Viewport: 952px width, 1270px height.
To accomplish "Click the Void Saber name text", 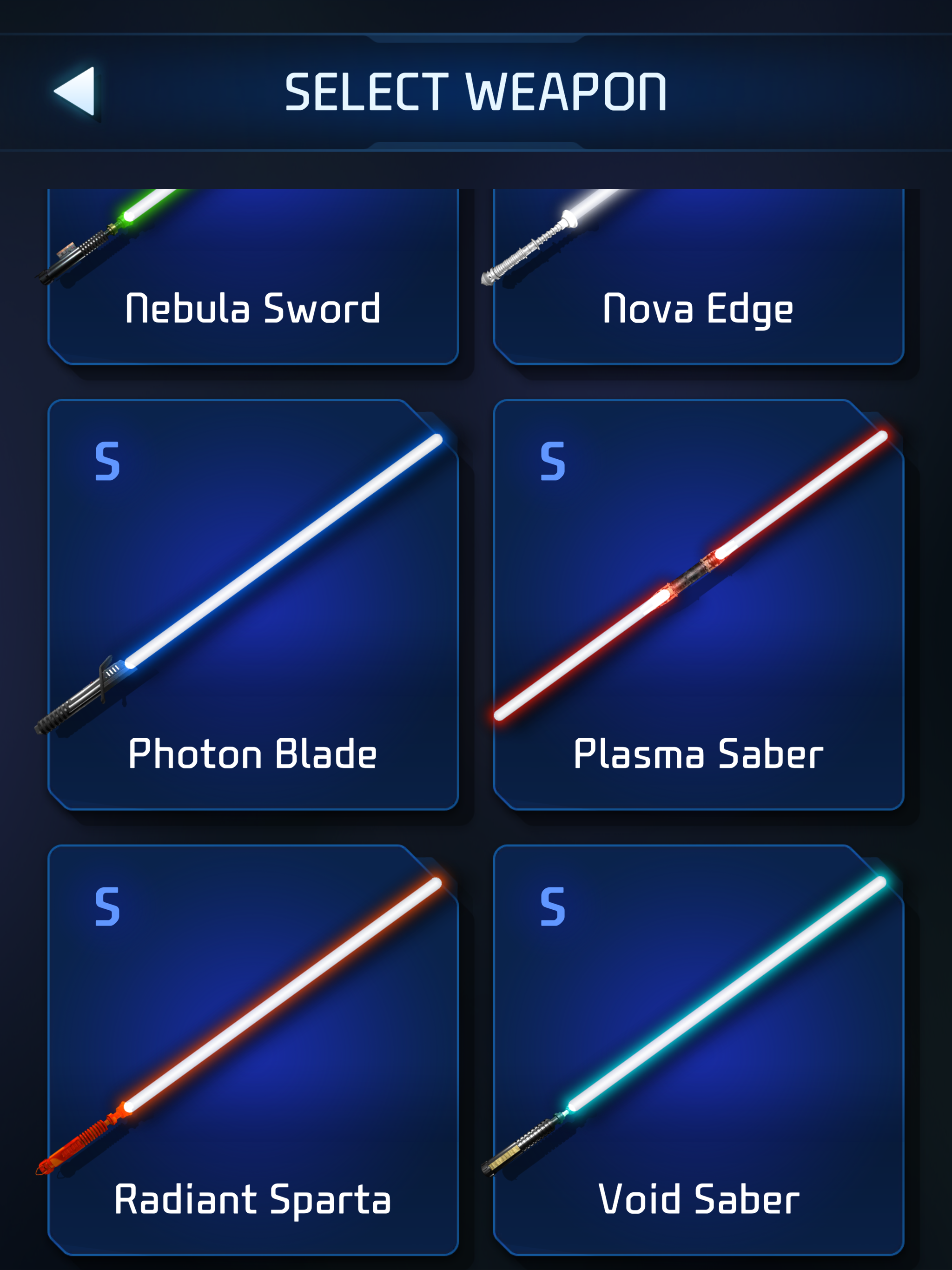I will pyautogui.click(x=698, y=1200).
